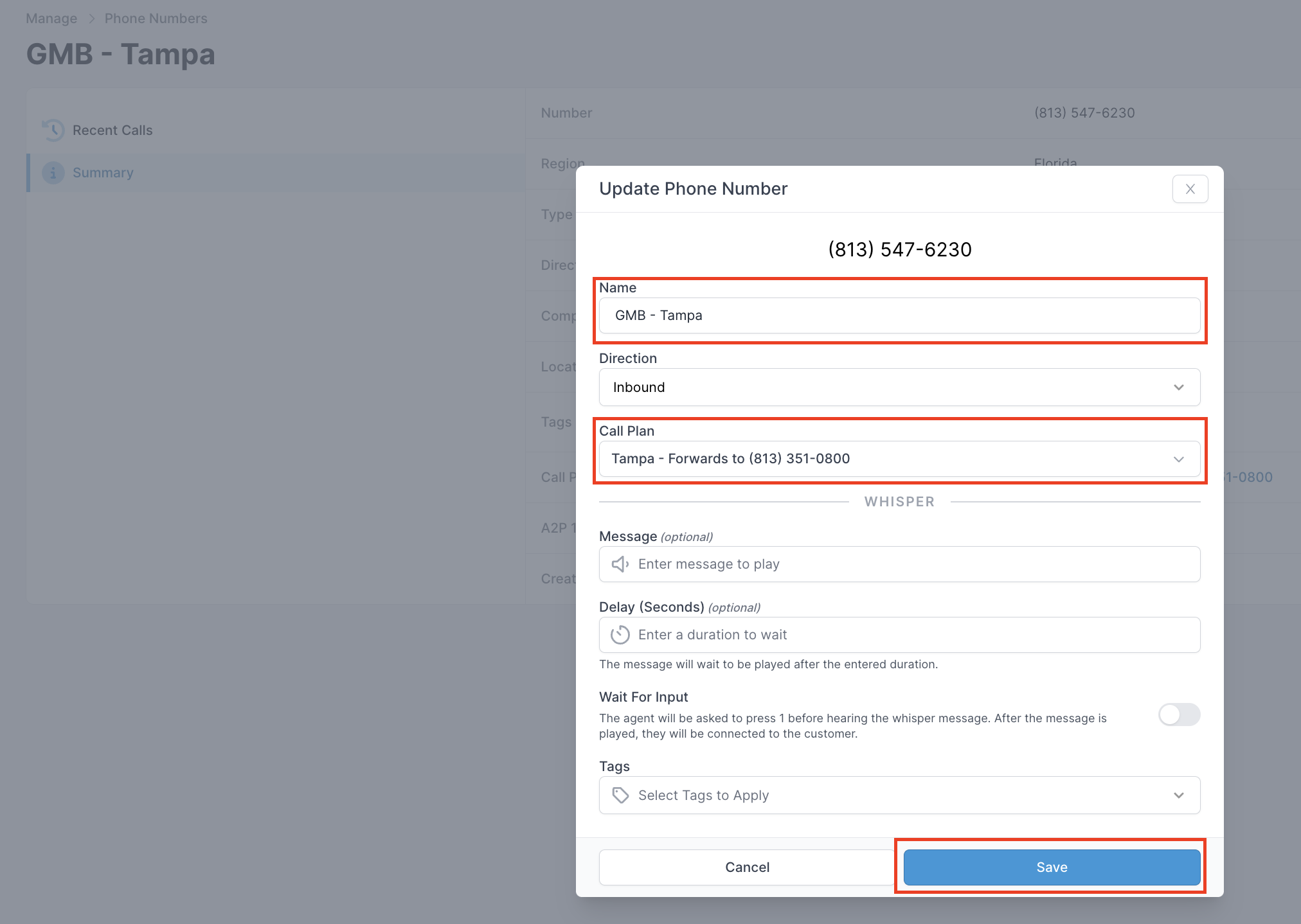Viewport: 1301px width, 924px height.
Task: Select the Summary tab in sidebar
Action: click(x=276, y=173)
